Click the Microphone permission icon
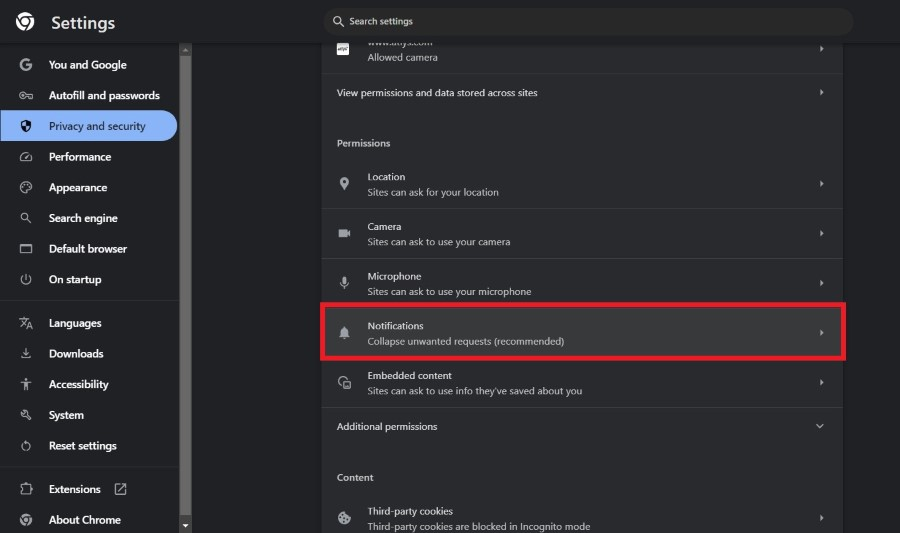This screenshot has height=533, width=900. 344,283
